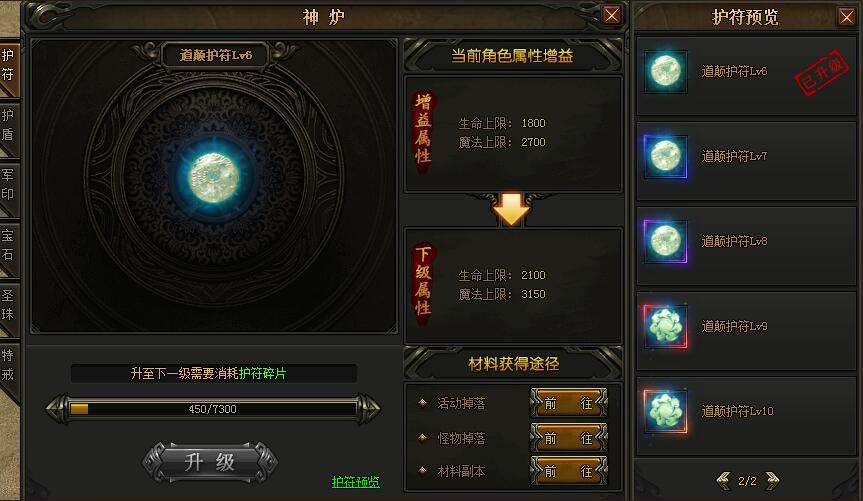Switch to the 军印 side tab
Screen dimensions: 863x501
pyautogui.click(x=8, y=185)
